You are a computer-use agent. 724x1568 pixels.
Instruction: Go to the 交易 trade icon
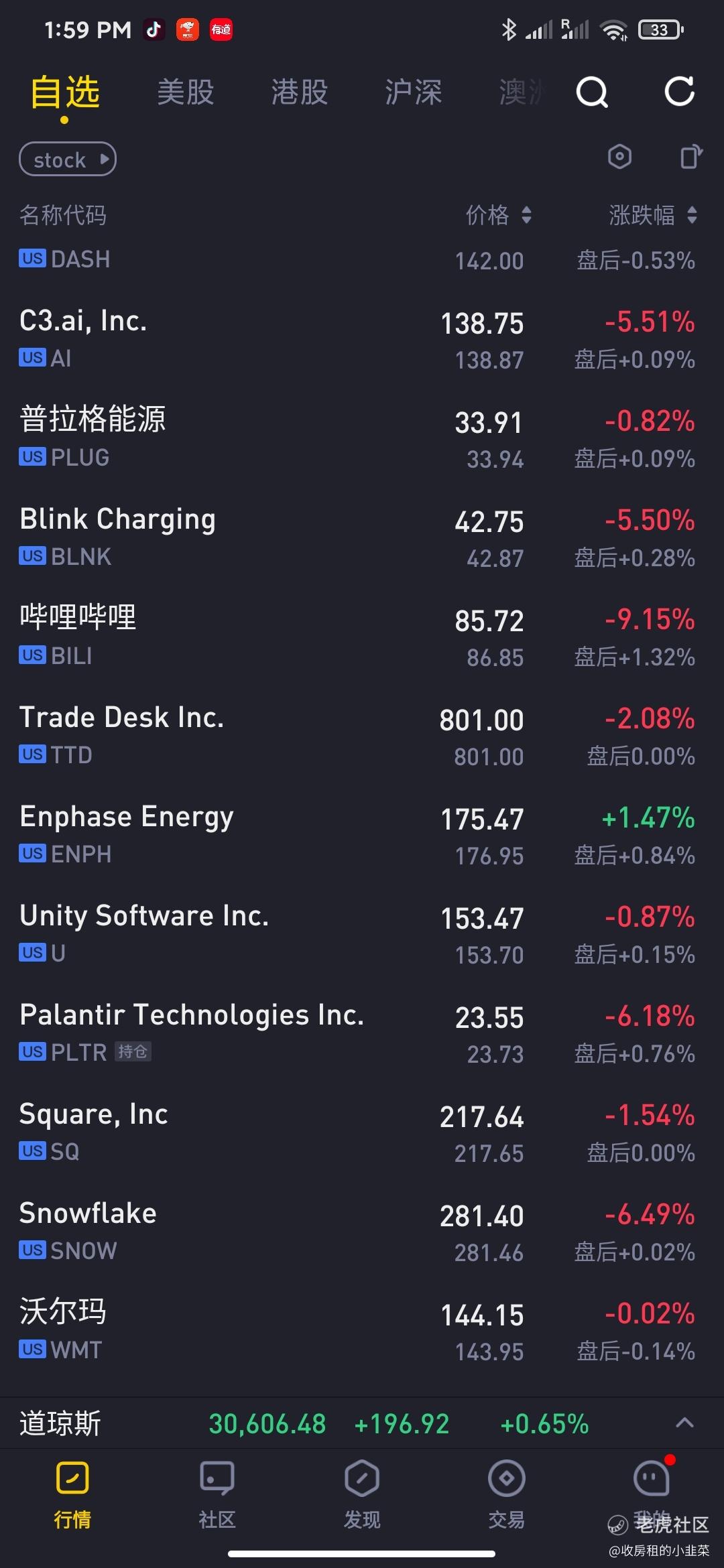pos(507,1479)
